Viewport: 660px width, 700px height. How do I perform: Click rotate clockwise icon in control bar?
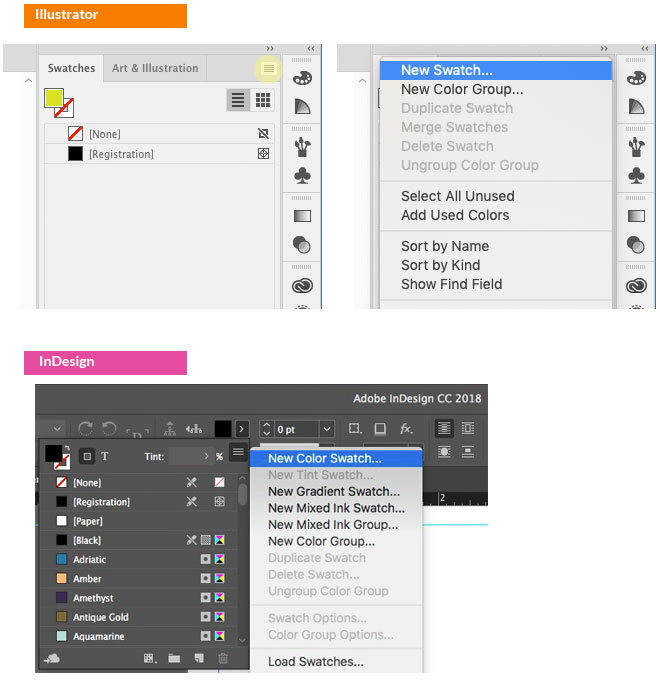(85, 429)
